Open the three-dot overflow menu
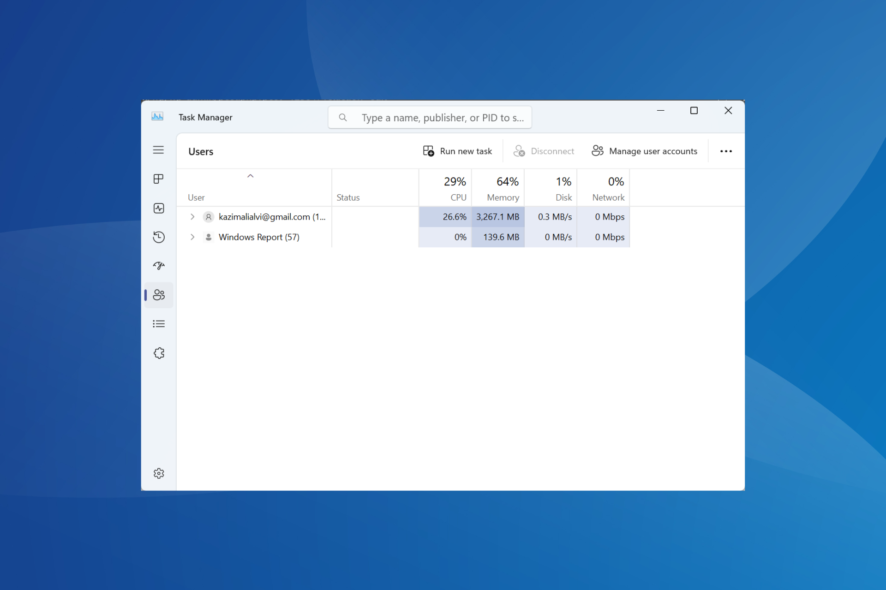Image resolution: width=886 pixels, height=590 pixels. coord(726,151)
